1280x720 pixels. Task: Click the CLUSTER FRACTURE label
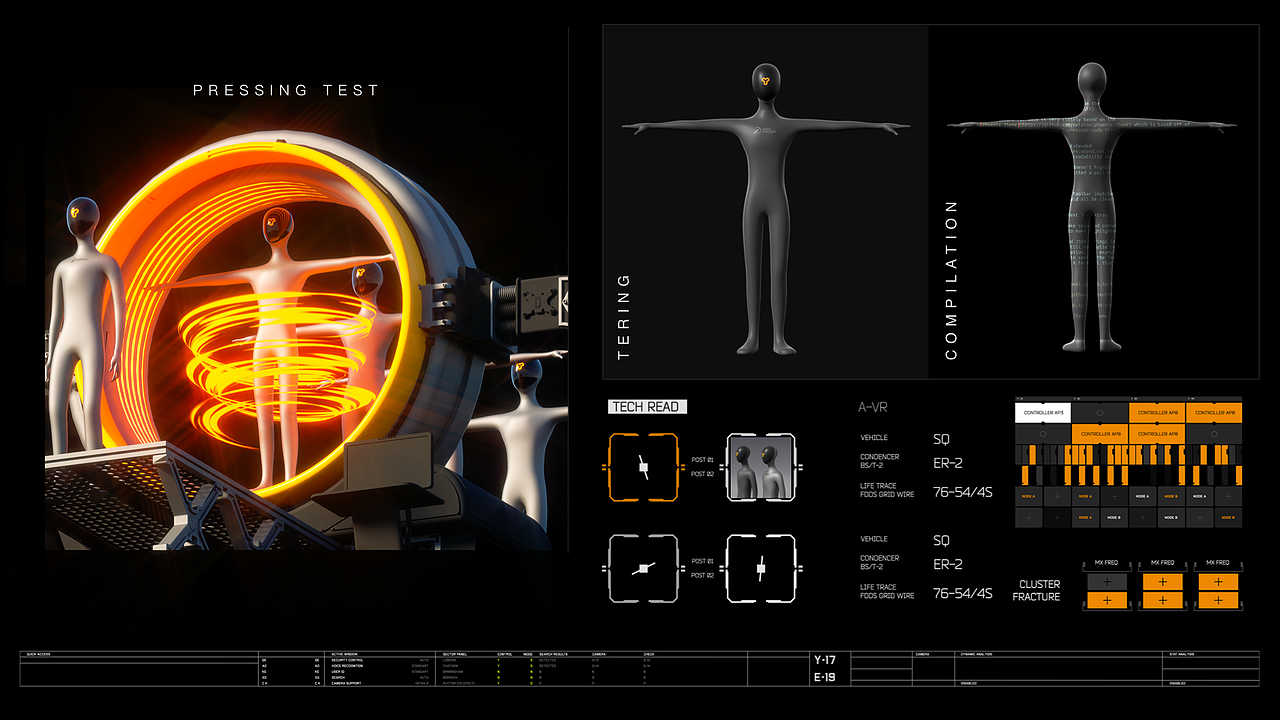click(x=1037, y=591)
